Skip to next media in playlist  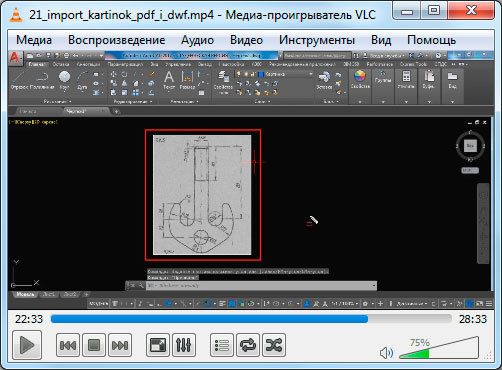tap(120, 345)
